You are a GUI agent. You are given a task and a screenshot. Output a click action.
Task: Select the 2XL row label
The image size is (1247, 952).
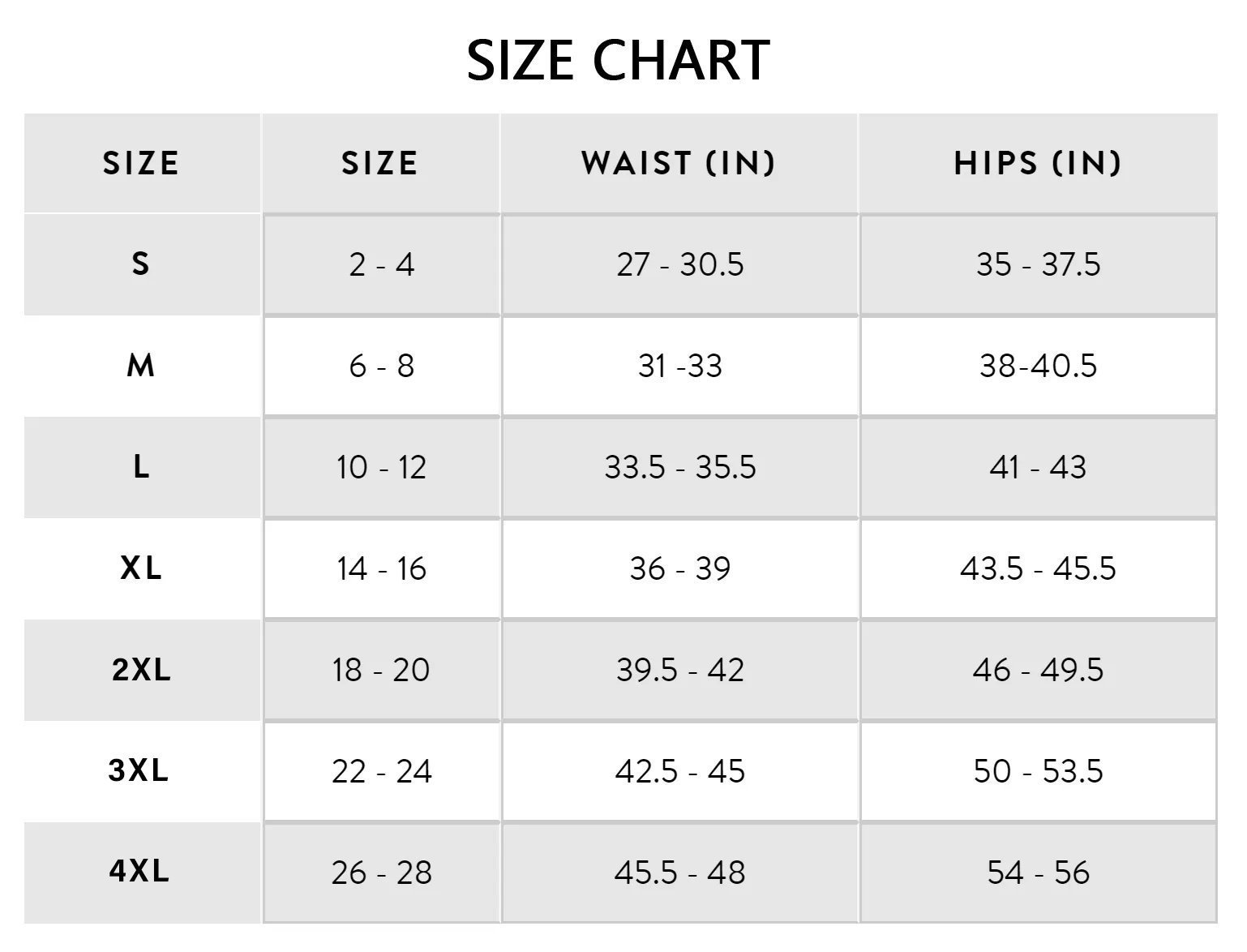click(x=141, y=670)
